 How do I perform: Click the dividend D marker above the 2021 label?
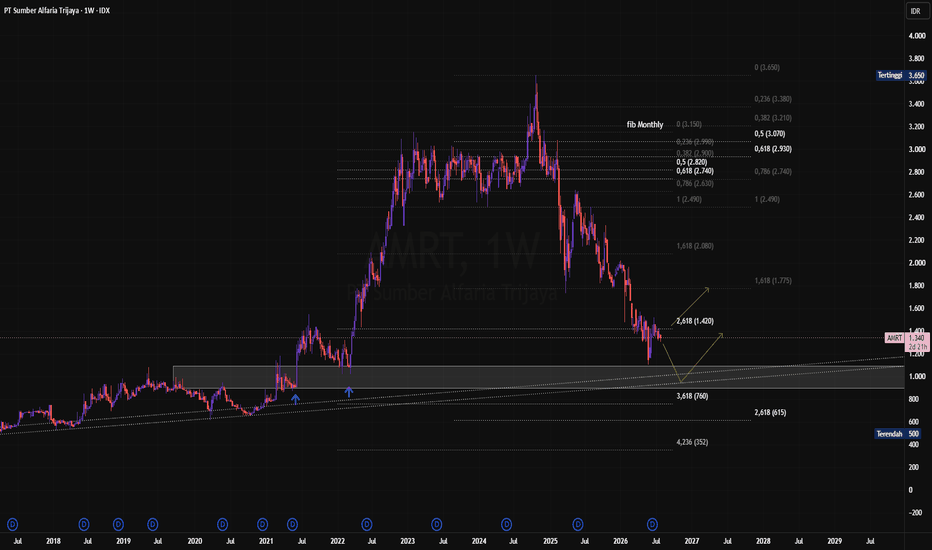(x=262, y=524)
